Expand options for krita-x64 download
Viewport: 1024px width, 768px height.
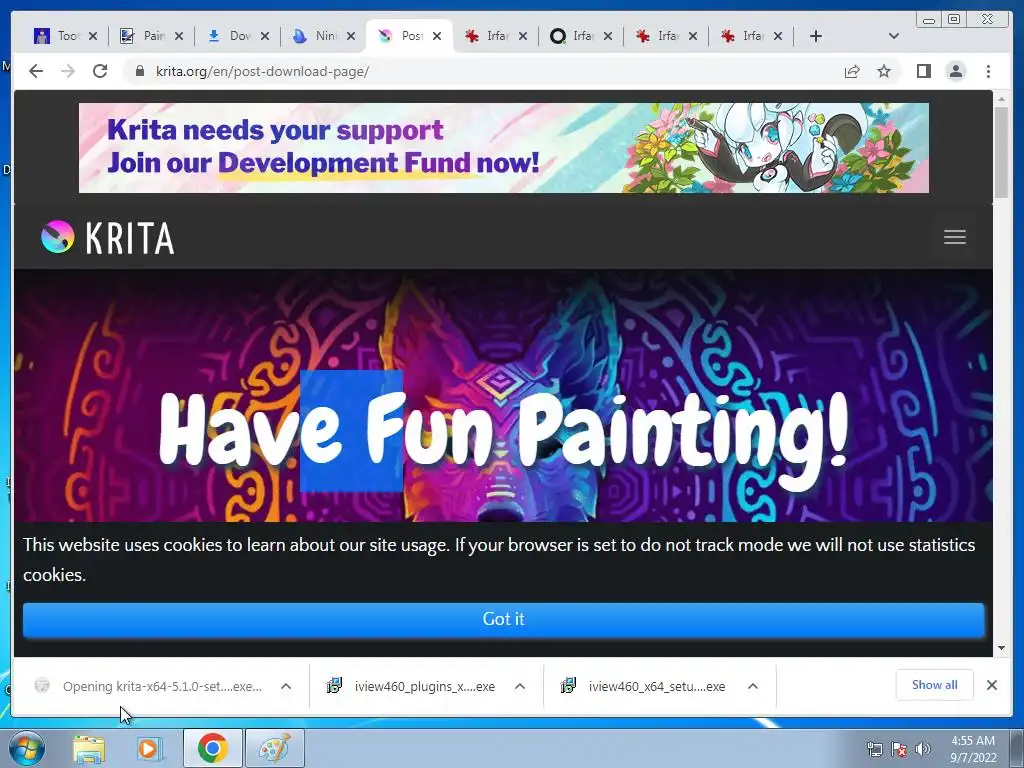point(286,686)
